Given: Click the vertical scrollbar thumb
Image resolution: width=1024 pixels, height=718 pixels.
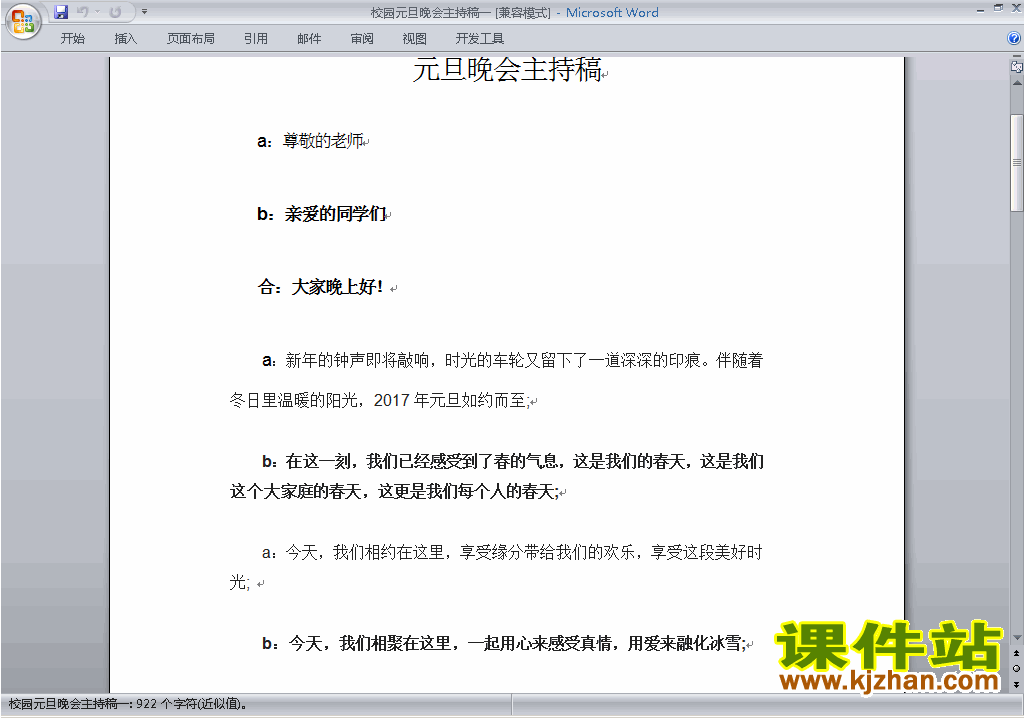Looking at the screenshot, I should point(1016,163).
